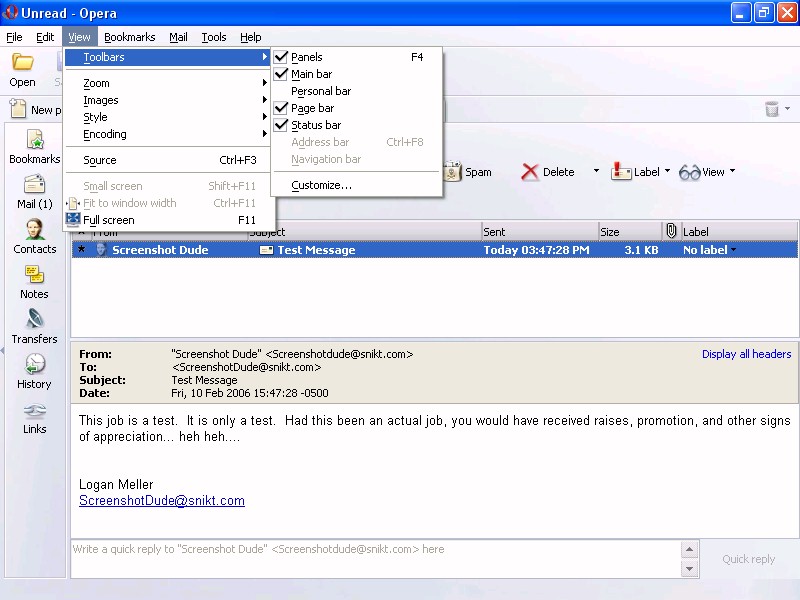Uncheck the Main bar option

pos(281,74)
